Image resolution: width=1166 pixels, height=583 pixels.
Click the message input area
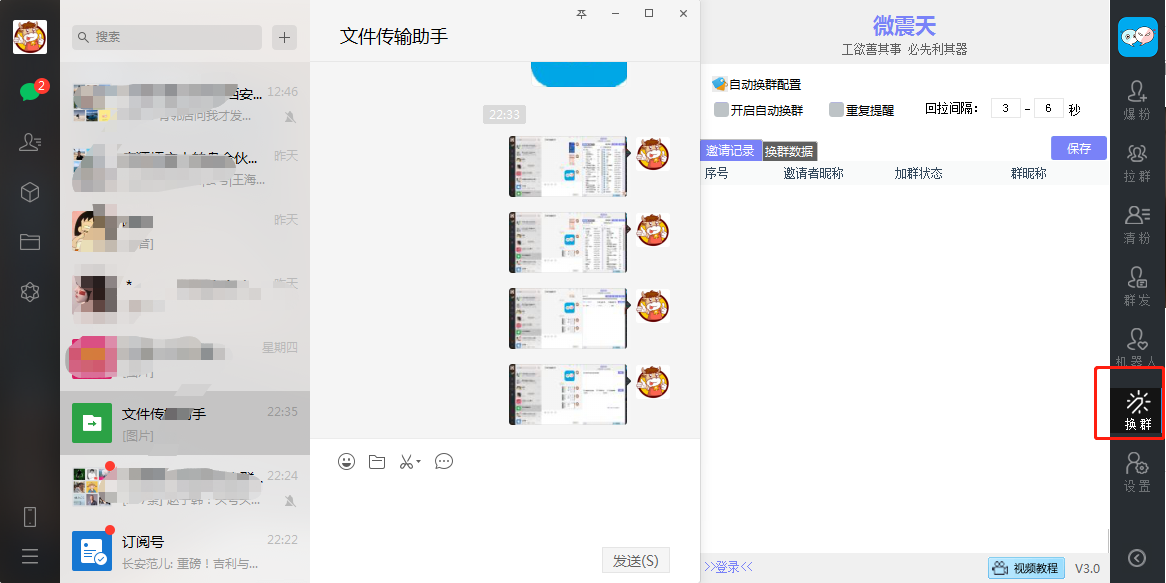click(505, 509)
